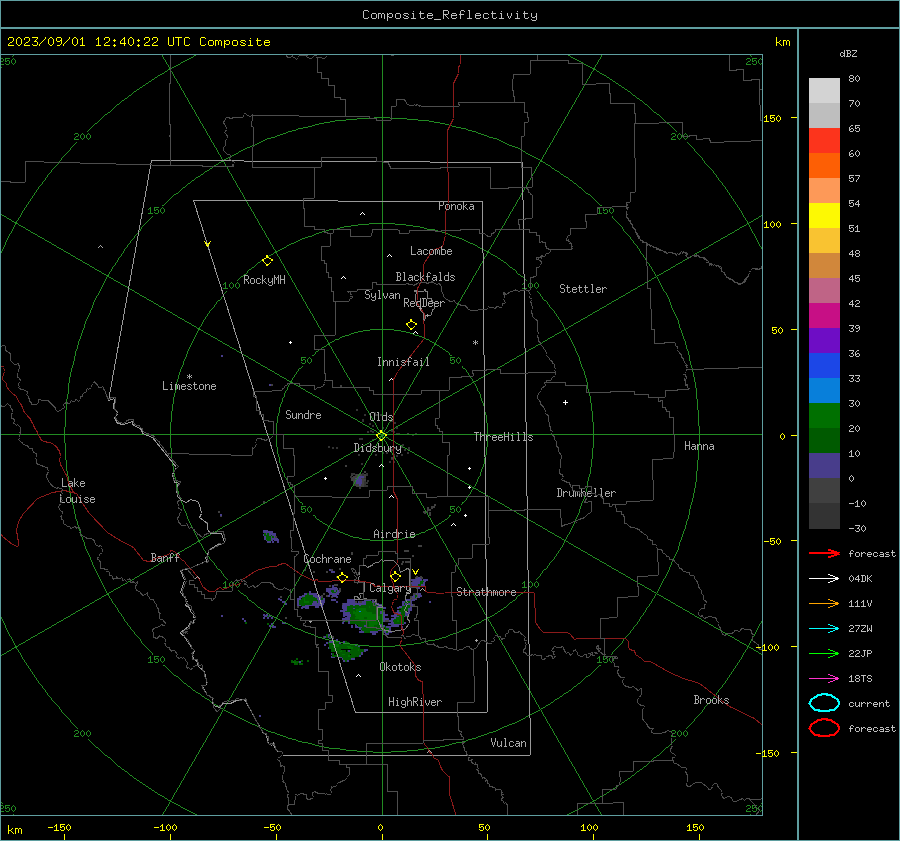Click the green 22JP arrow icon
Viewport: 900px width, 841px height.
pos(824,653)
